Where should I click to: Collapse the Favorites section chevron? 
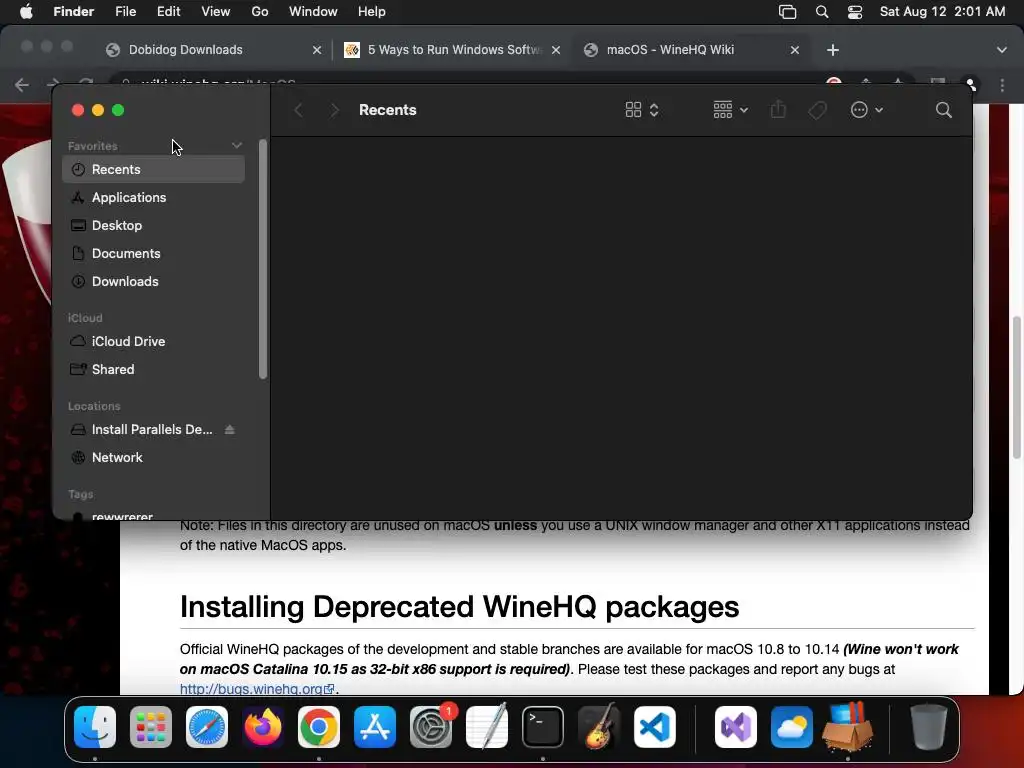pos(236,146)
